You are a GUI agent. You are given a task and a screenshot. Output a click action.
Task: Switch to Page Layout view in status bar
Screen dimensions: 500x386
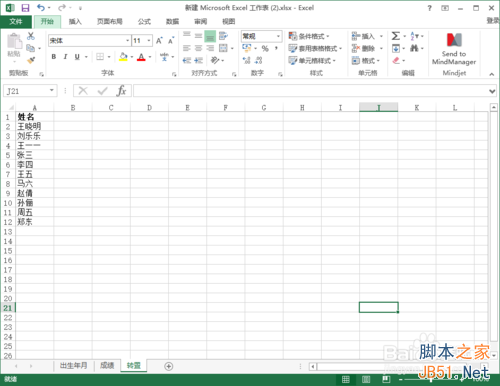click(x=366, y=379)
